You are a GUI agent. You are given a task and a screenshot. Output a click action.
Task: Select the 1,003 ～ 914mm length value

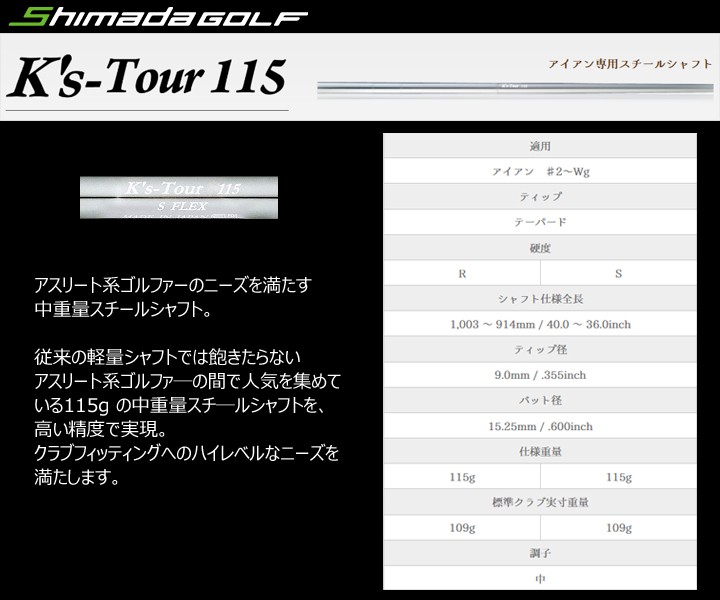(x=540, y=324)
